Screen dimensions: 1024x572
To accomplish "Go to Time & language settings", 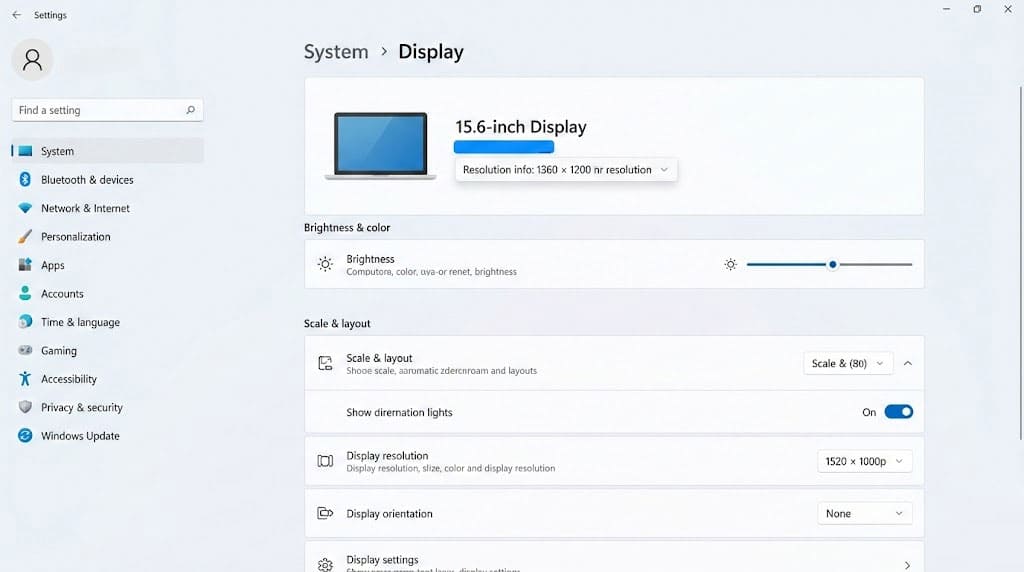I will tap(80, 322).
